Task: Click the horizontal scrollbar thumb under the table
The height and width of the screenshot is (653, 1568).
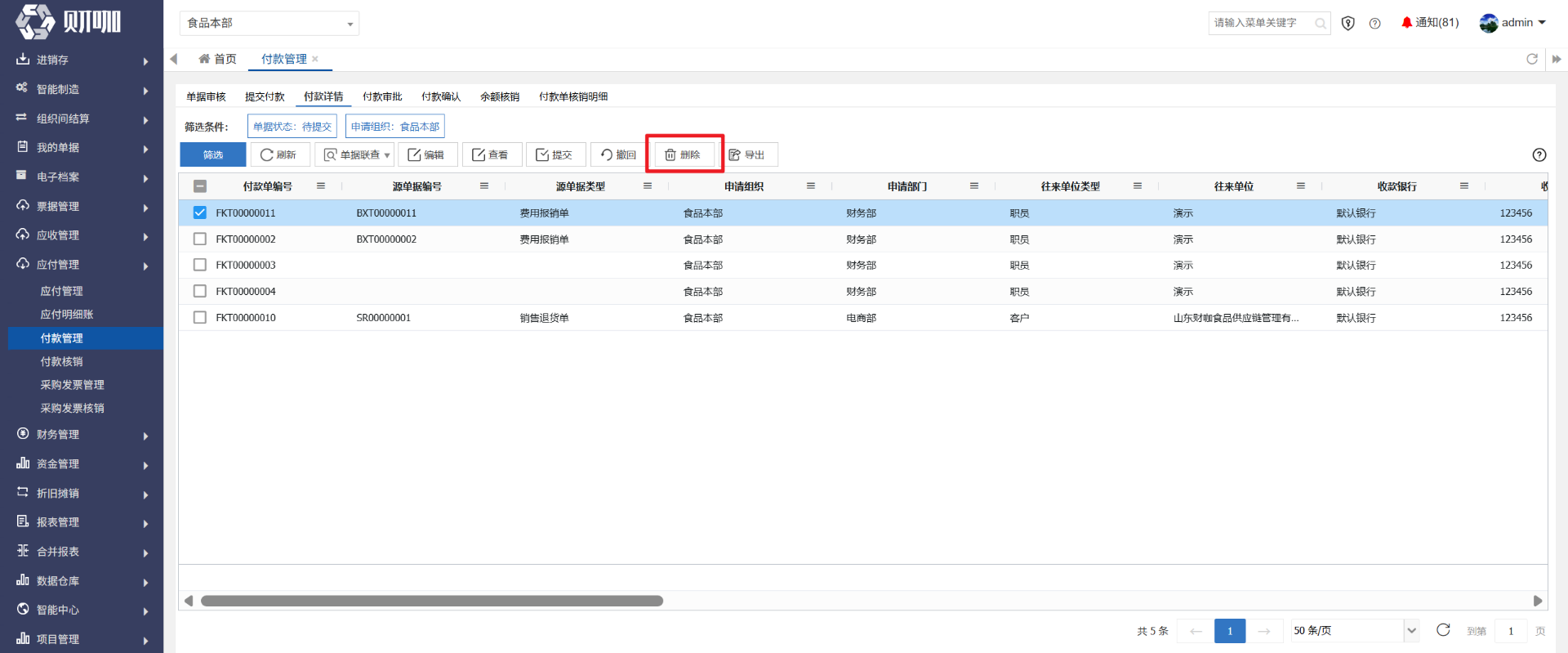Action: click(x=432, y=601)
